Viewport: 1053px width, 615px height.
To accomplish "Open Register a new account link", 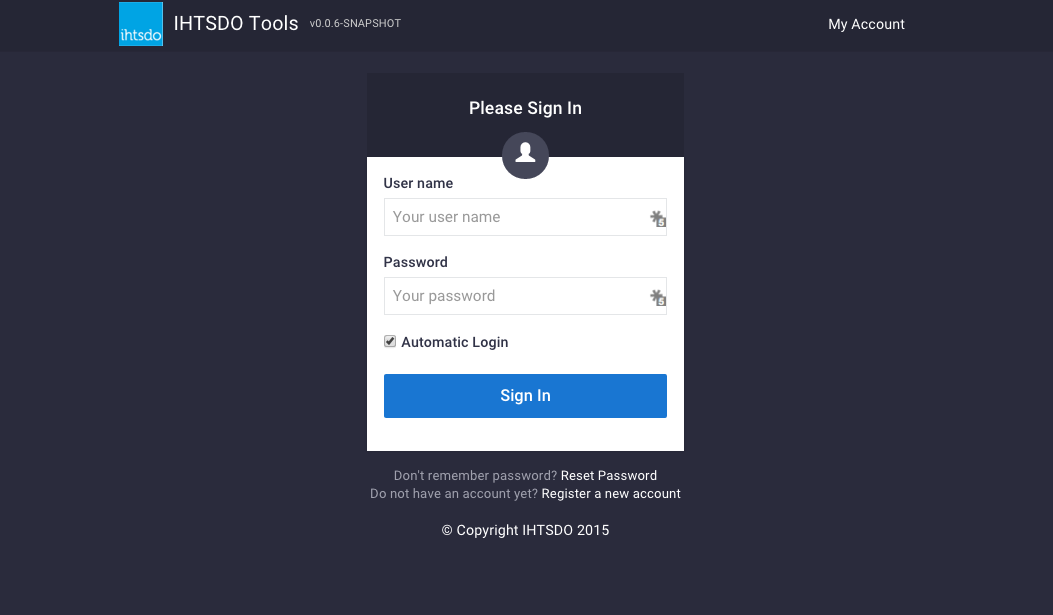I will pyautogui.click(x=611, y=494).
